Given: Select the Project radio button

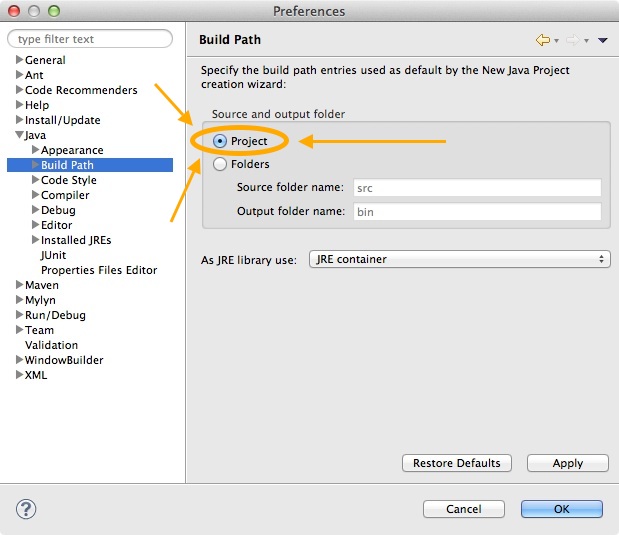Looking at the screenshot, I should pyautogui.click(x=220, y=142).
